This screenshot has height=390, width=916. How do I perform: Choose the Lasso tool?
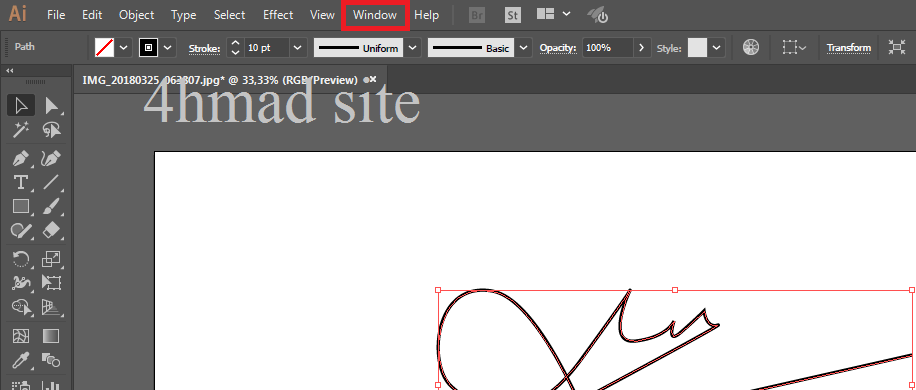coord(51,130)
